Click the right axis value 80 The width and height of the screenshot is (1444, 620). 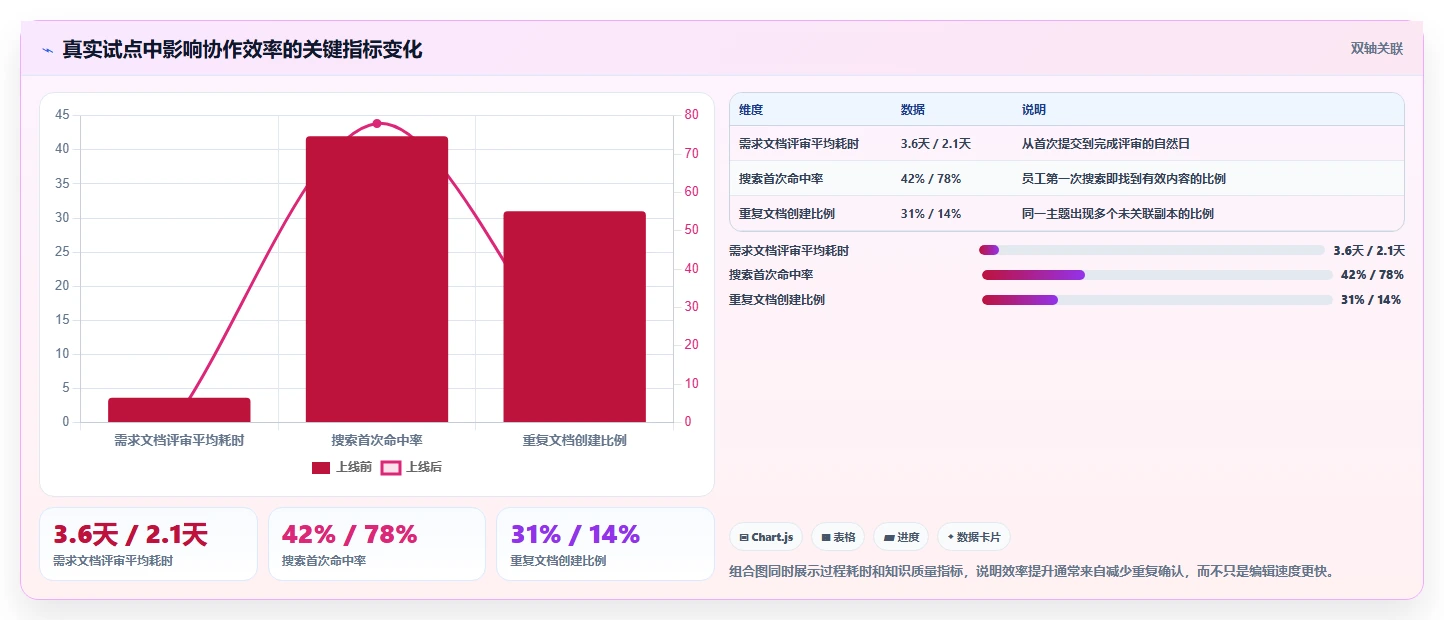coord(691,115)
